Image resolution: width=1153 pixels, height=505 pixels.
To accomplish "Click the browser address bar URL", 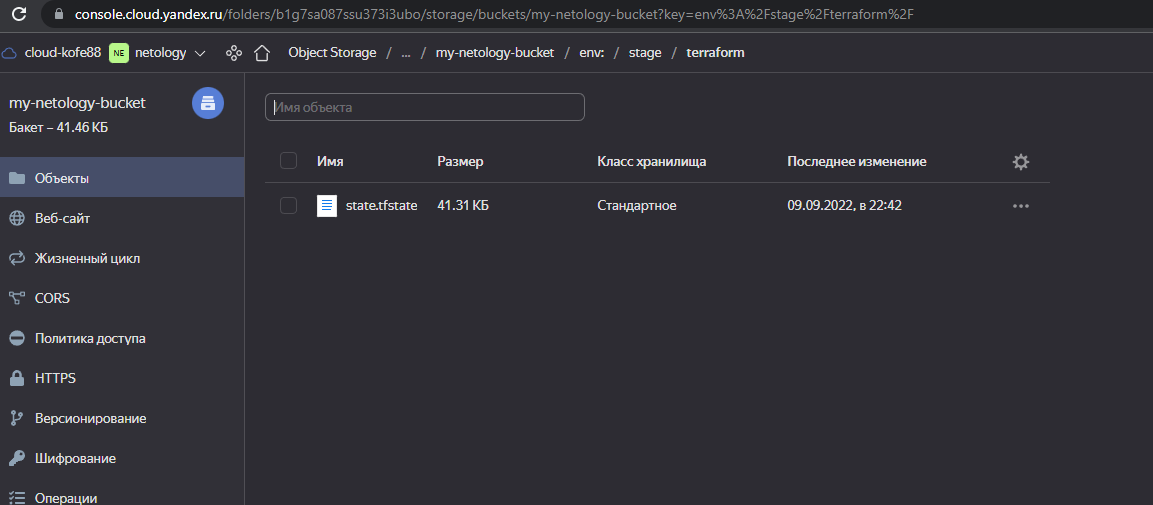I will coord(494,14).
